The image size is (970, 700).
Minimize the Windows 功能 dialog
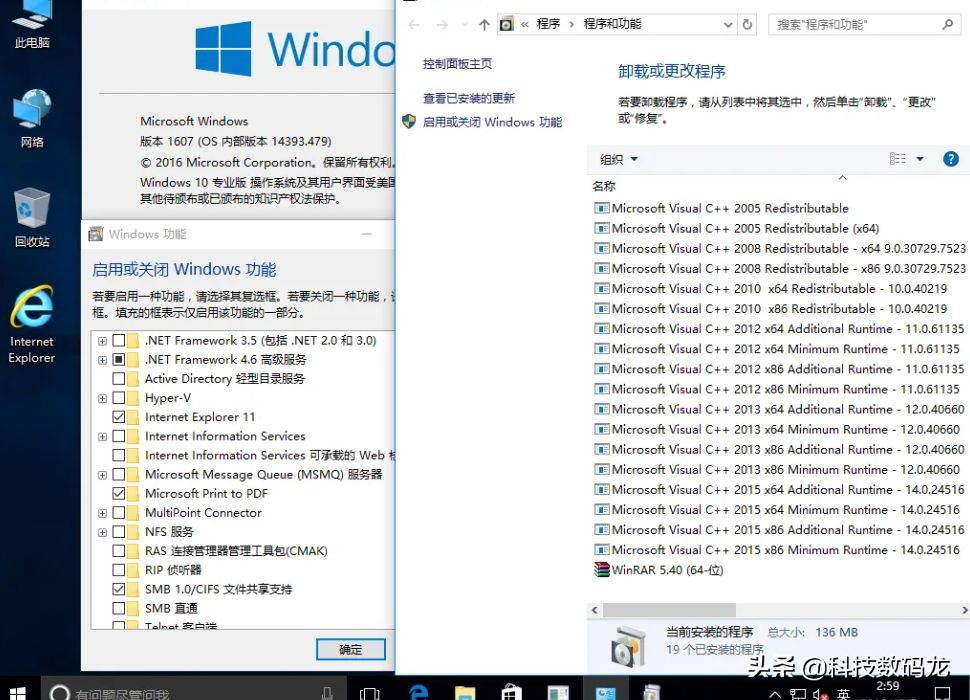367,234
